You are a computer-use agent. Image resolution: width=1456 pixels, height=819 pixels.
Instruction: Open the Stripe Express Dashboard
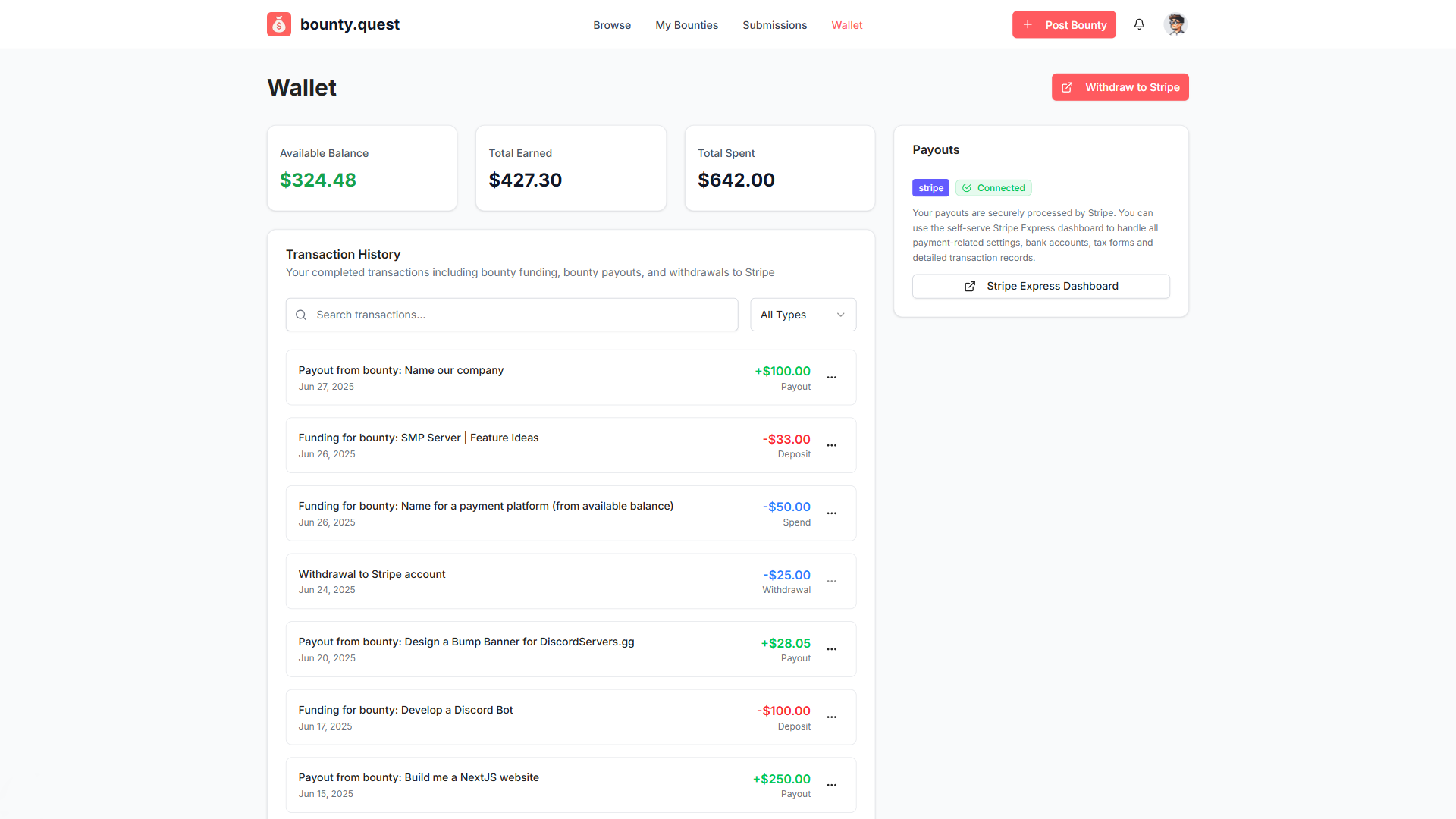click(x=1040, y=286)
